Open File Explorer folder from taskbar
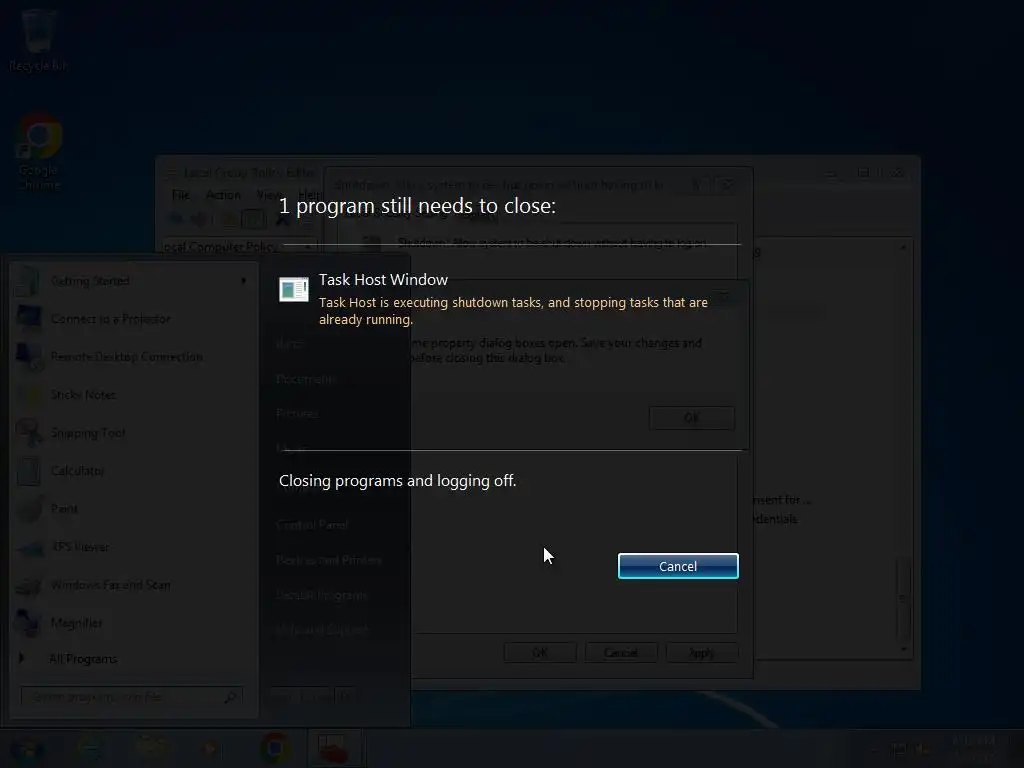1024x768 pixels. coord(152,748)
